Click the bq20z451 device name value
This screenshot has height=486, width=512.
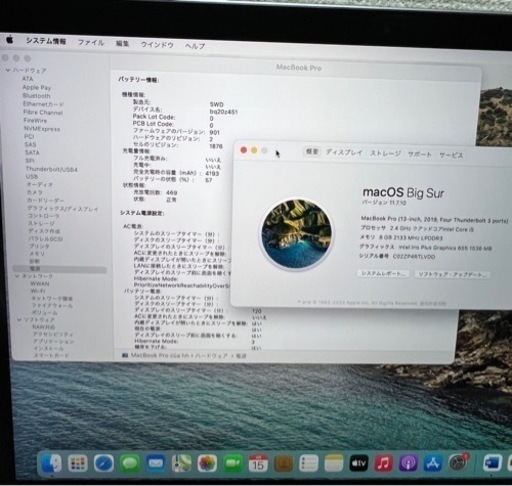point(224,112)
